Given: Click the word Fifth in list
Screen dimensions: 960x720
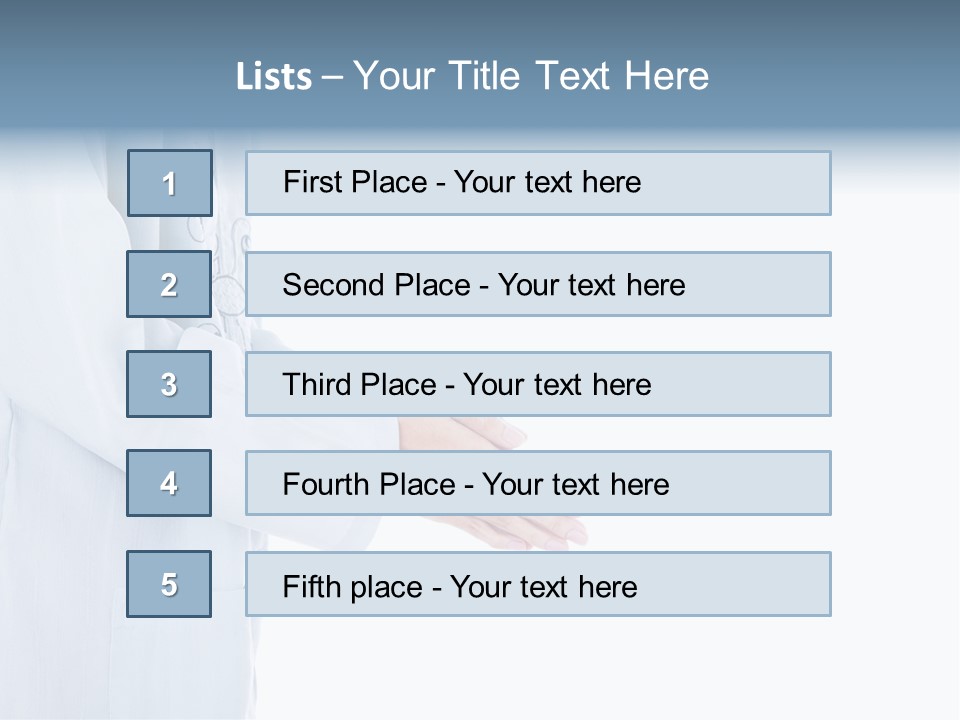Looking at the screenshot, I should click(309, 586).
